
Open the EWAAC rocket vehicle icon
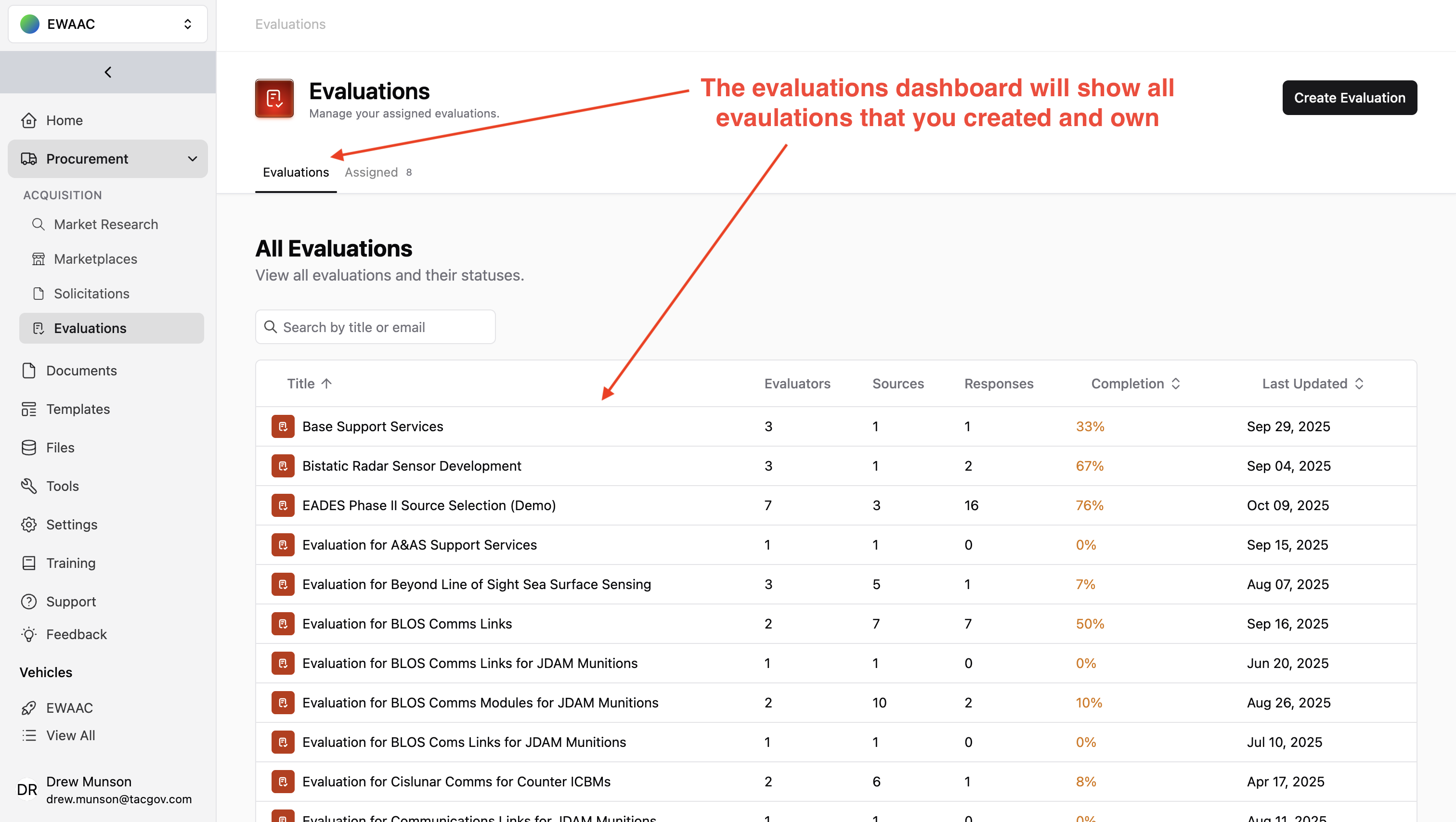(x=29, y=707)
